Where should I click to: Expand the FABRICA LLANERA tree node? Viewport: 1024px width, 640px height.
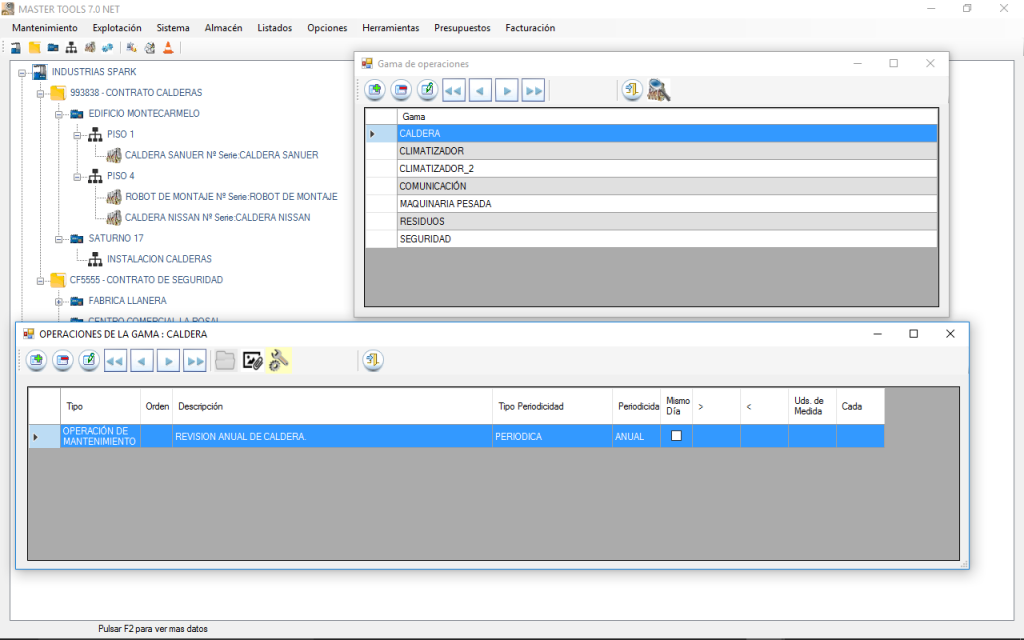click(x=59, y=301)
